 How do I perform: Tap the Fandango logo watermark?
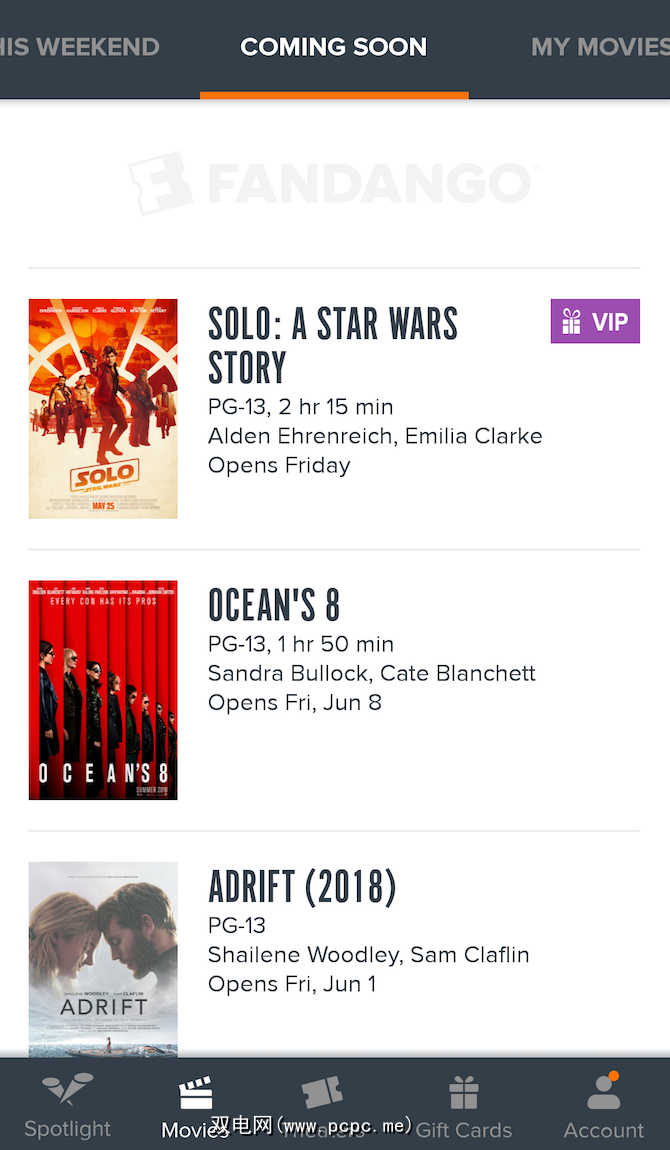[334, 183]
